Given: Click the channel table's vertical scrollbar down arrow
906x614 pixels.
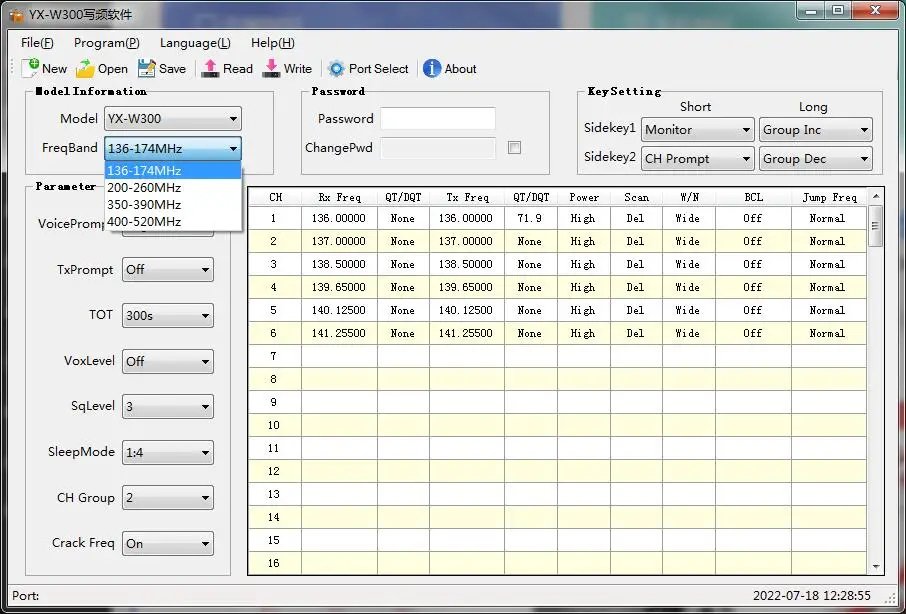Looking at the screenshot, I should [x=876, y=566].
